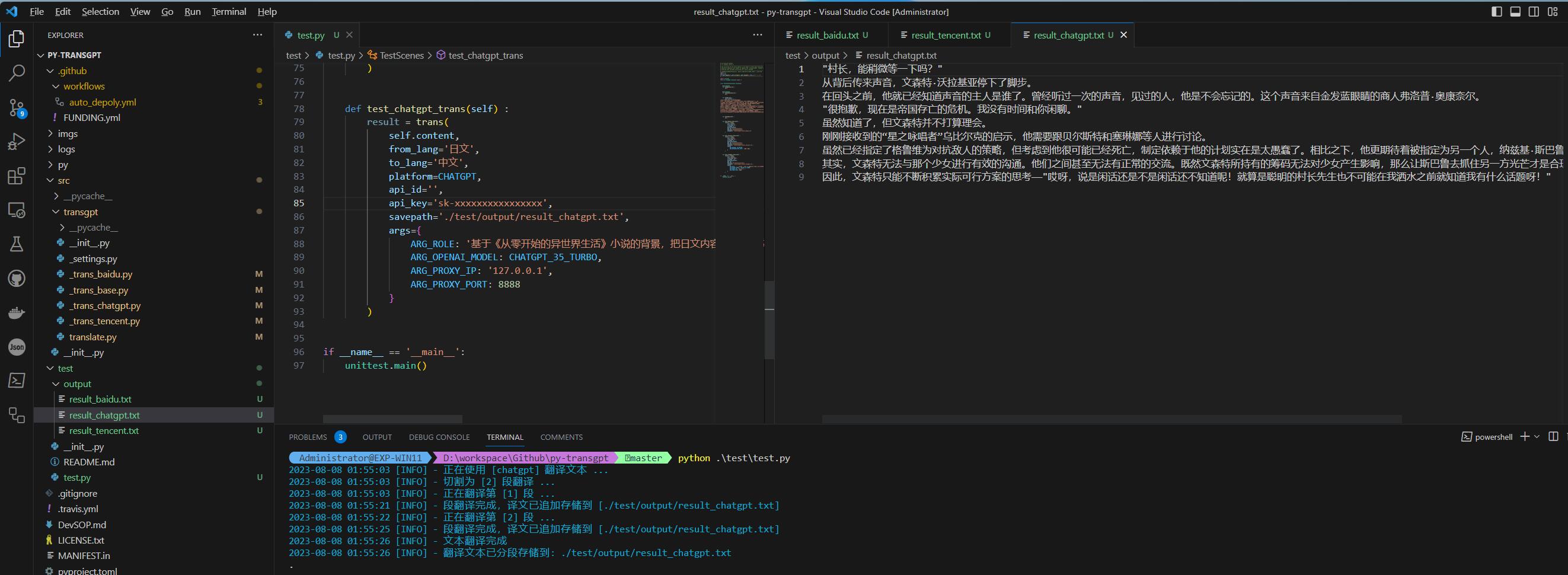Click test.py vertical scrollbar thumb
The height and width of the screenshot is (575, 1568).
769,320
